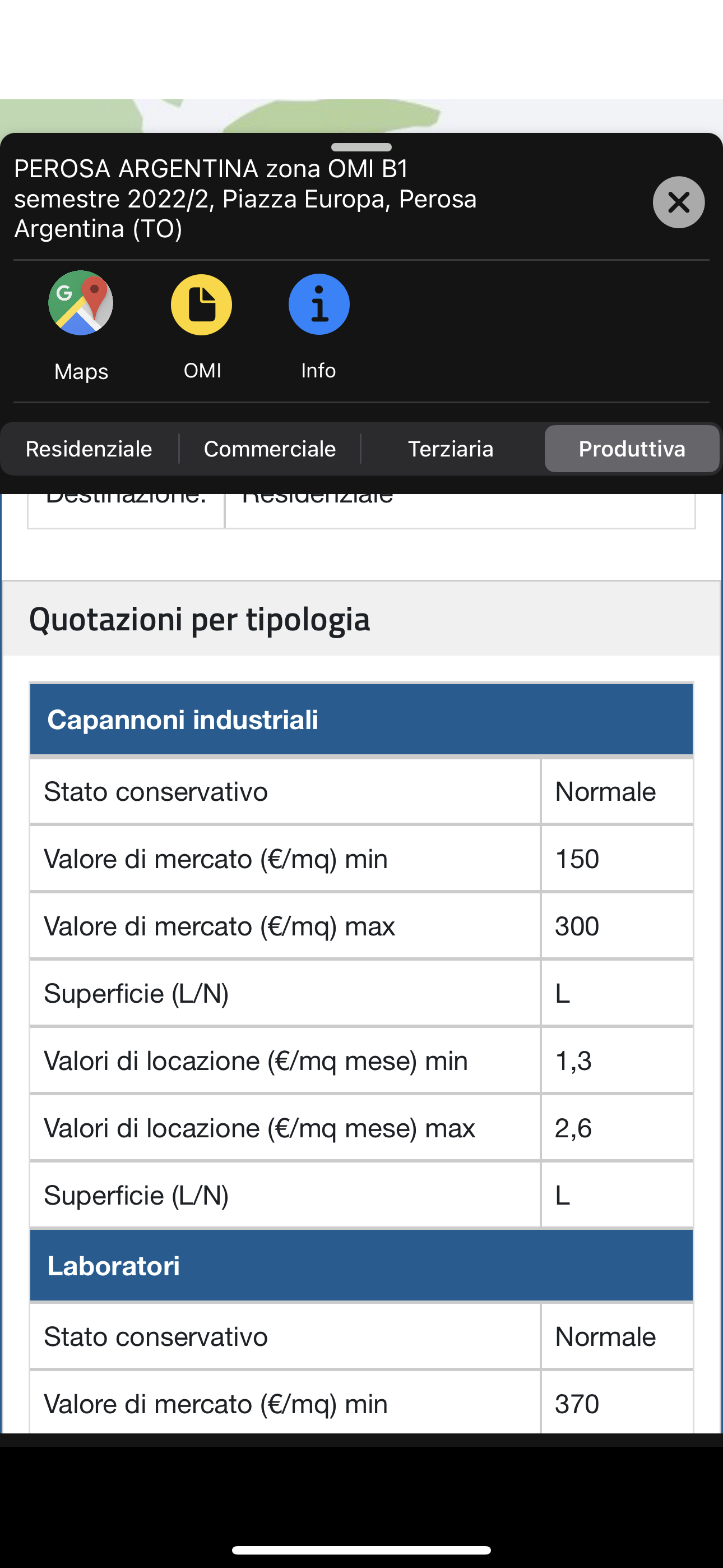Screen dimensions: 723x1568
Task: Tap the map area above the panel
Action: 361,116
